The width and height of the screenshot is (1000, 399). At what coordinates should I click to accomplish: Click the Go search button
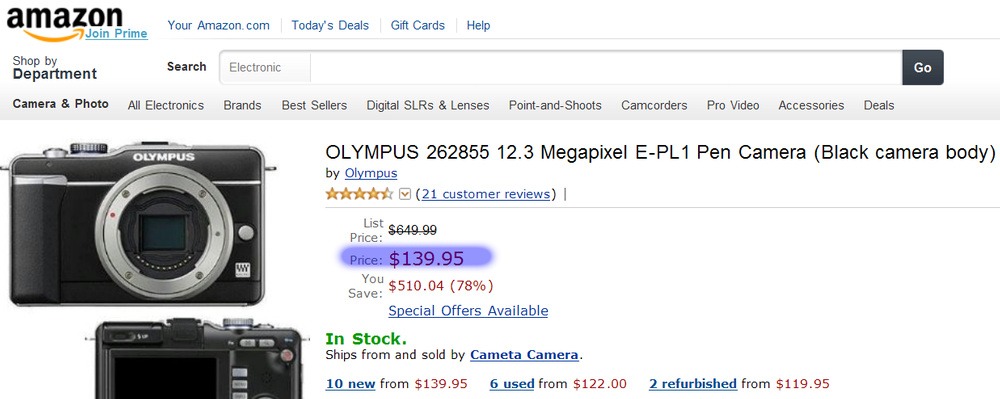(x=922, y=68)
